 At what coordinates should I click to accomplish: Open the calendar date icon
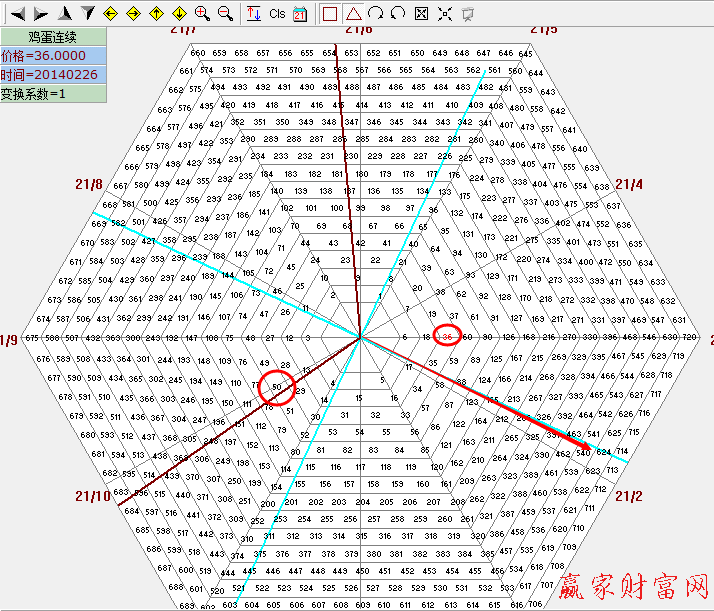(x=300, y=14)
